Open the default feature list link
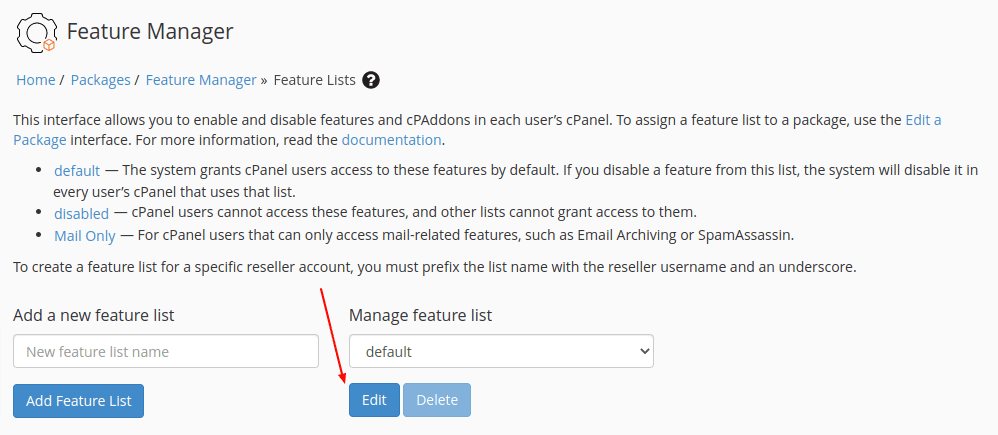 [x=77, y=171]
